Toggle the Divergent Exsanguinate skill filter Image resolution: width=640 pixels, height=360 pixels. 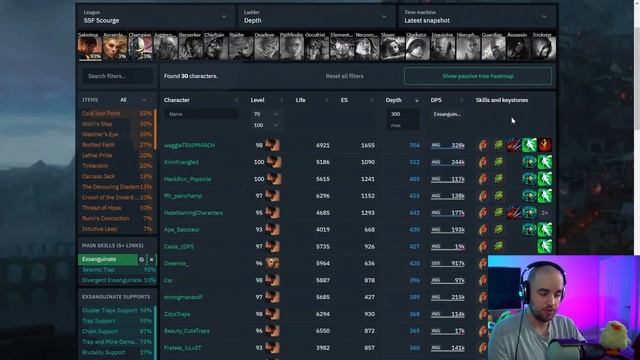[x=118, y=280]
